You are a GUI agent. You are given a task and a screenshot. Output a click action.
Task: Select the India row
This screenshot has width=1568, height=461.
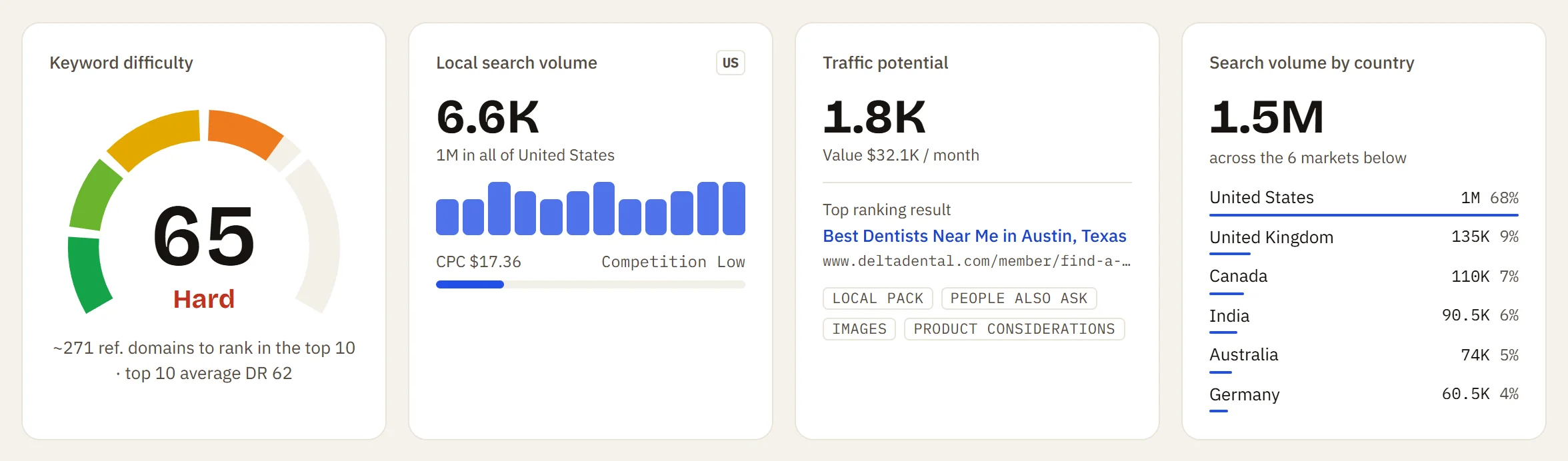coord(1364,319)
